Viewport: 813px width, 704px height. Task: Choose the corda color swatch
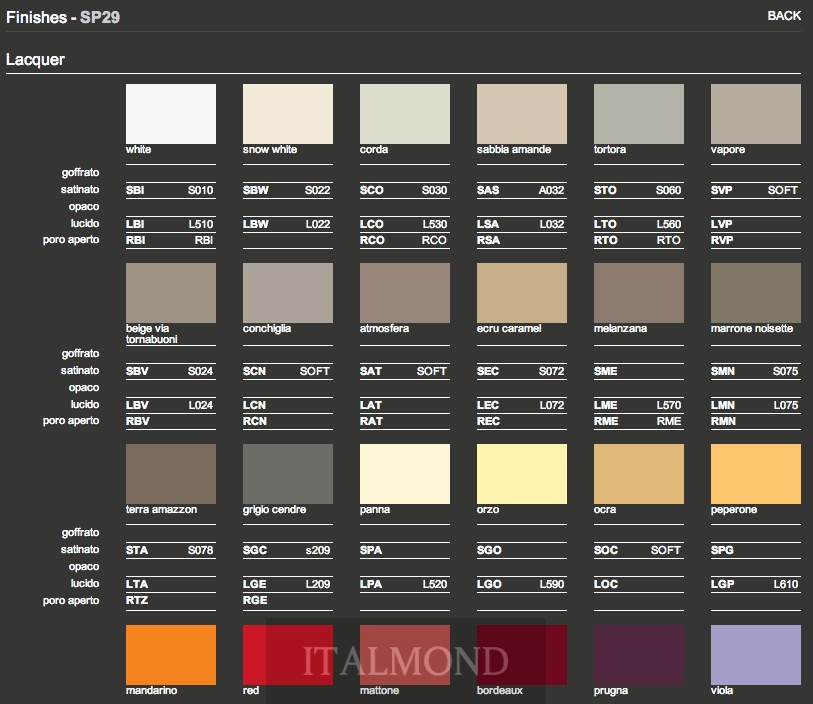(x=405, y=114)
